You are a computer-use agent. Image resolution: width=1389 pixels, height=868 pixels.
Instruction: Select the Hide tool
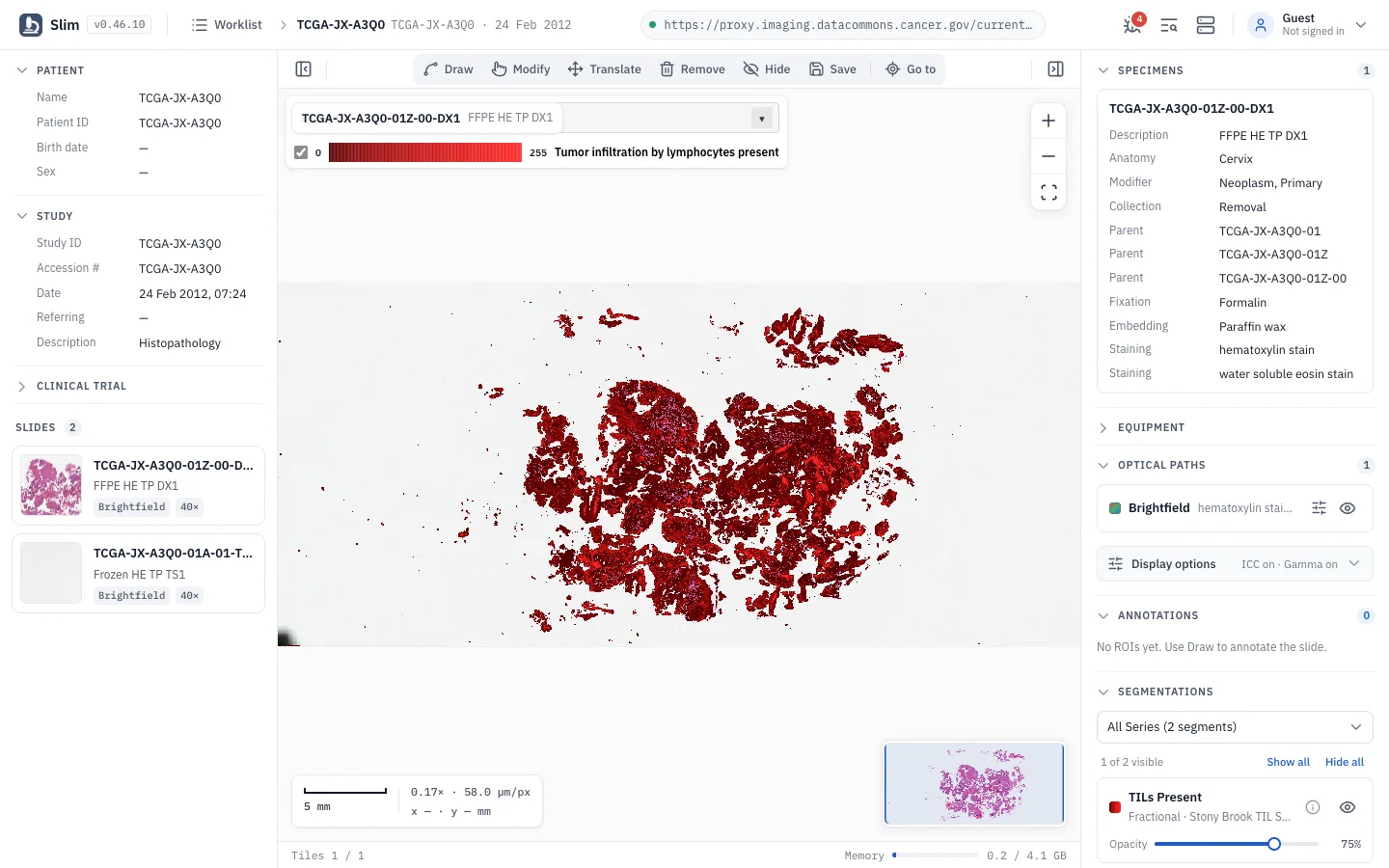(x=767, y=69)
